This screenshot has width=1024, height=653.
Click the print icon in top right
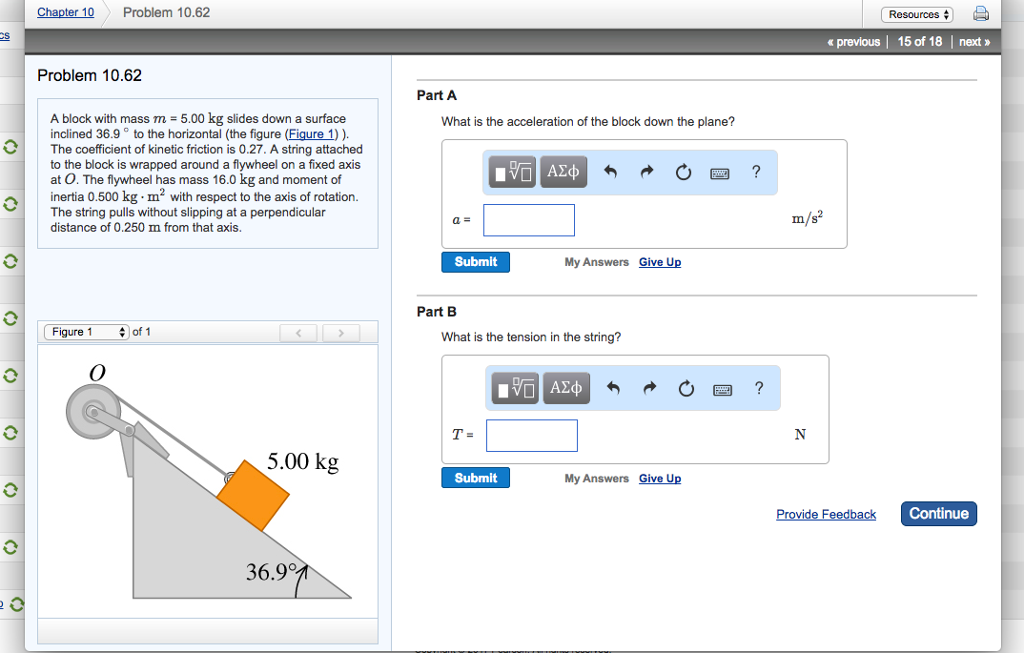pyautogui.click(x=980, y=14)
